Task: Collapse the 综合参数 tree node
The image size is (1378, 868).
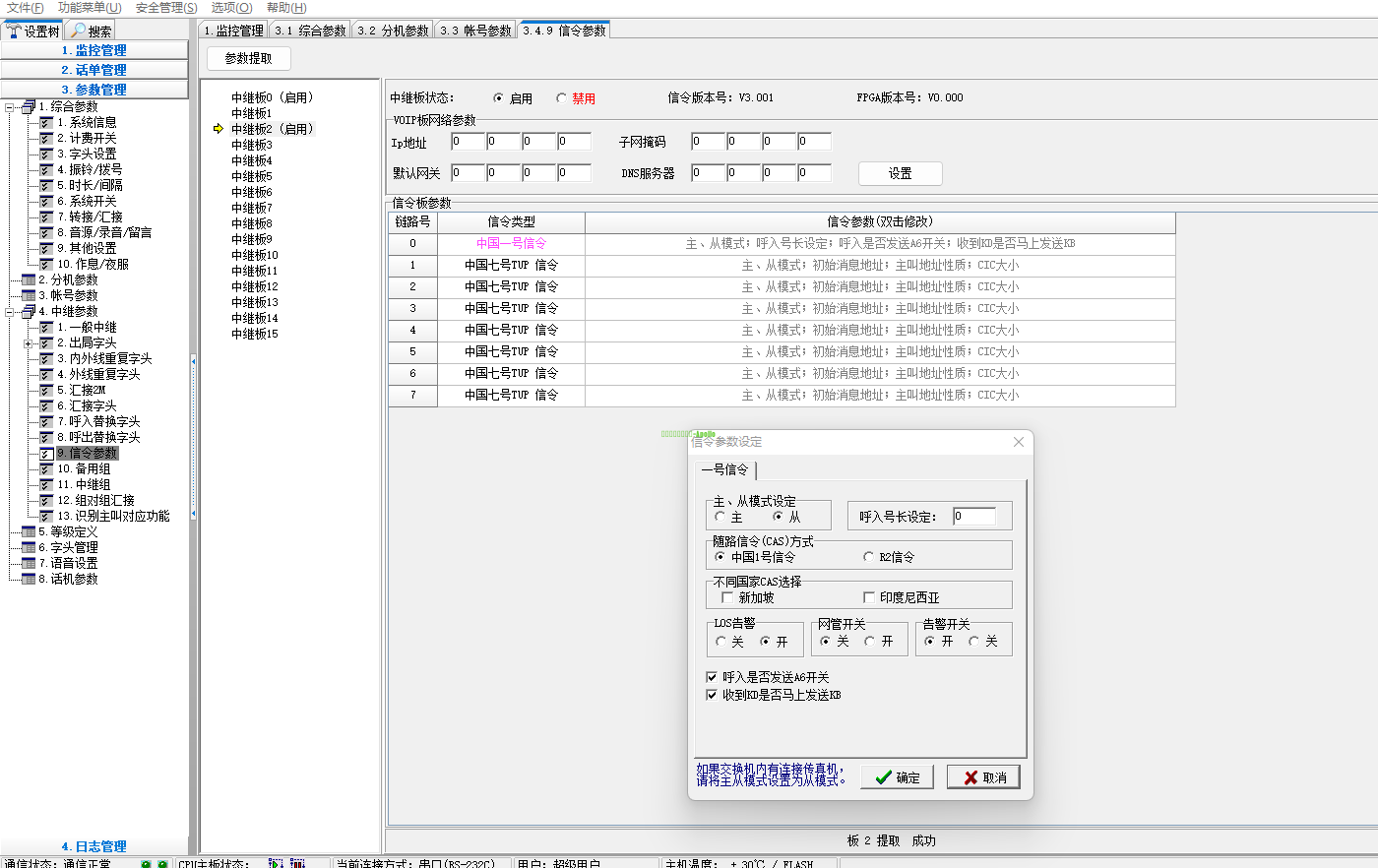Action: tap(10, 107)
